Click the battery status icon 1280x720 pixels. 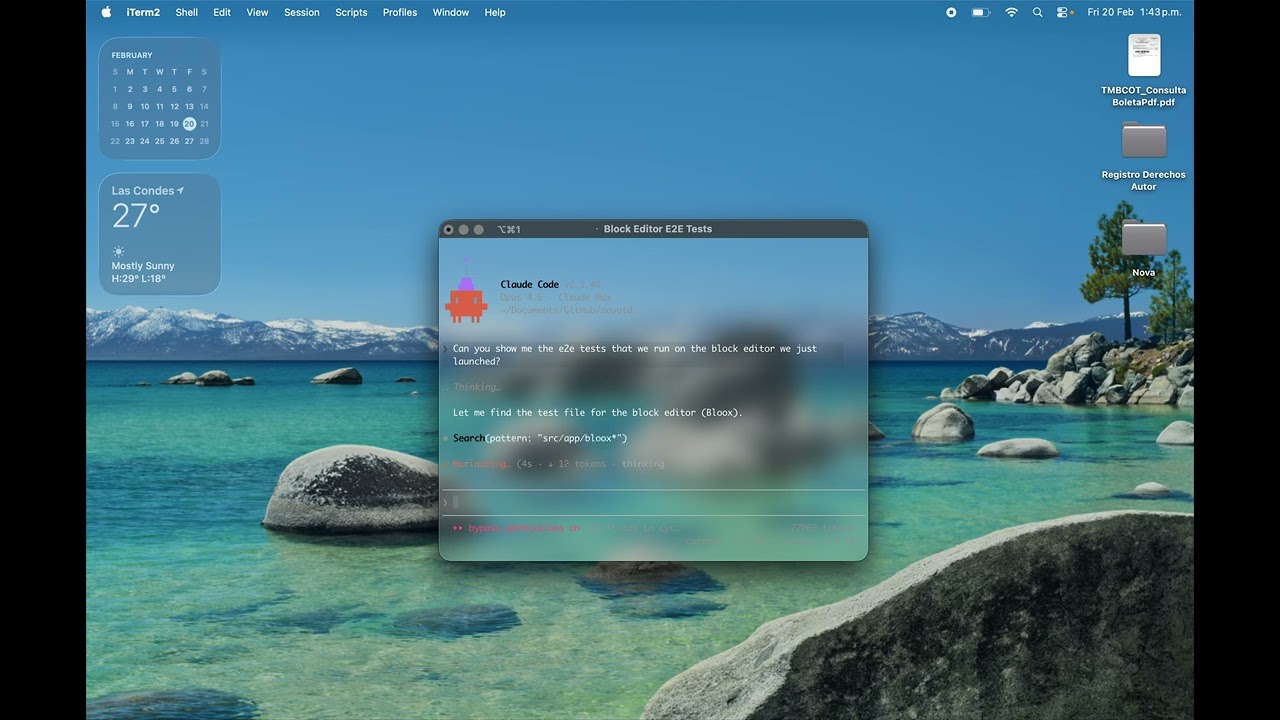[x=980, y=12]
